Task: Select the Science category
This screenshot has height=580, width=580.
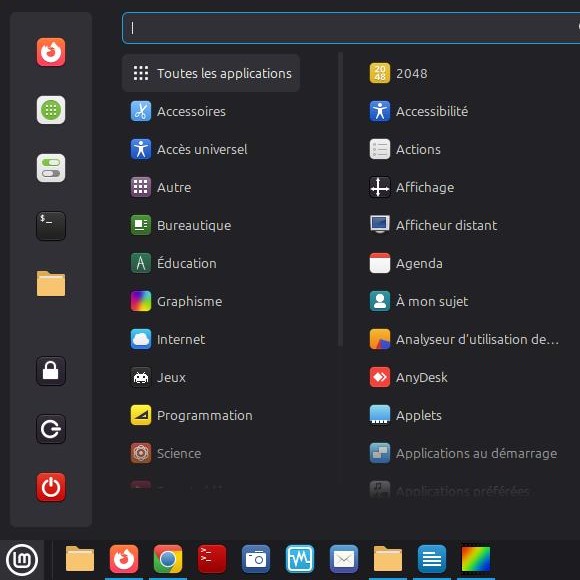Action: click(x=211, y=453)
